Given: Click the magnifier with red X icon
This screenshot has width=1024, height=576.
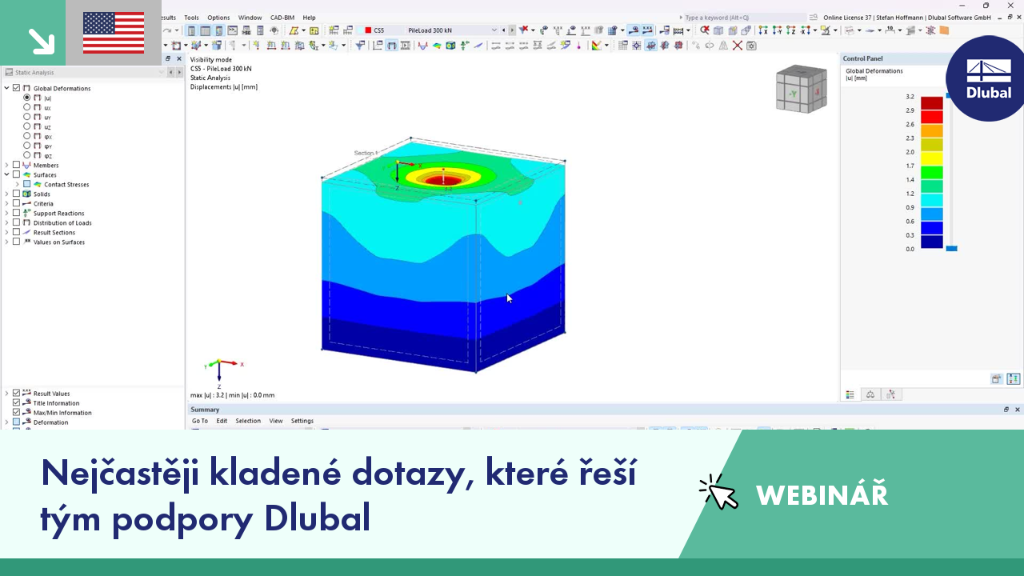Looking at the screenshot, I should [705, 30].
